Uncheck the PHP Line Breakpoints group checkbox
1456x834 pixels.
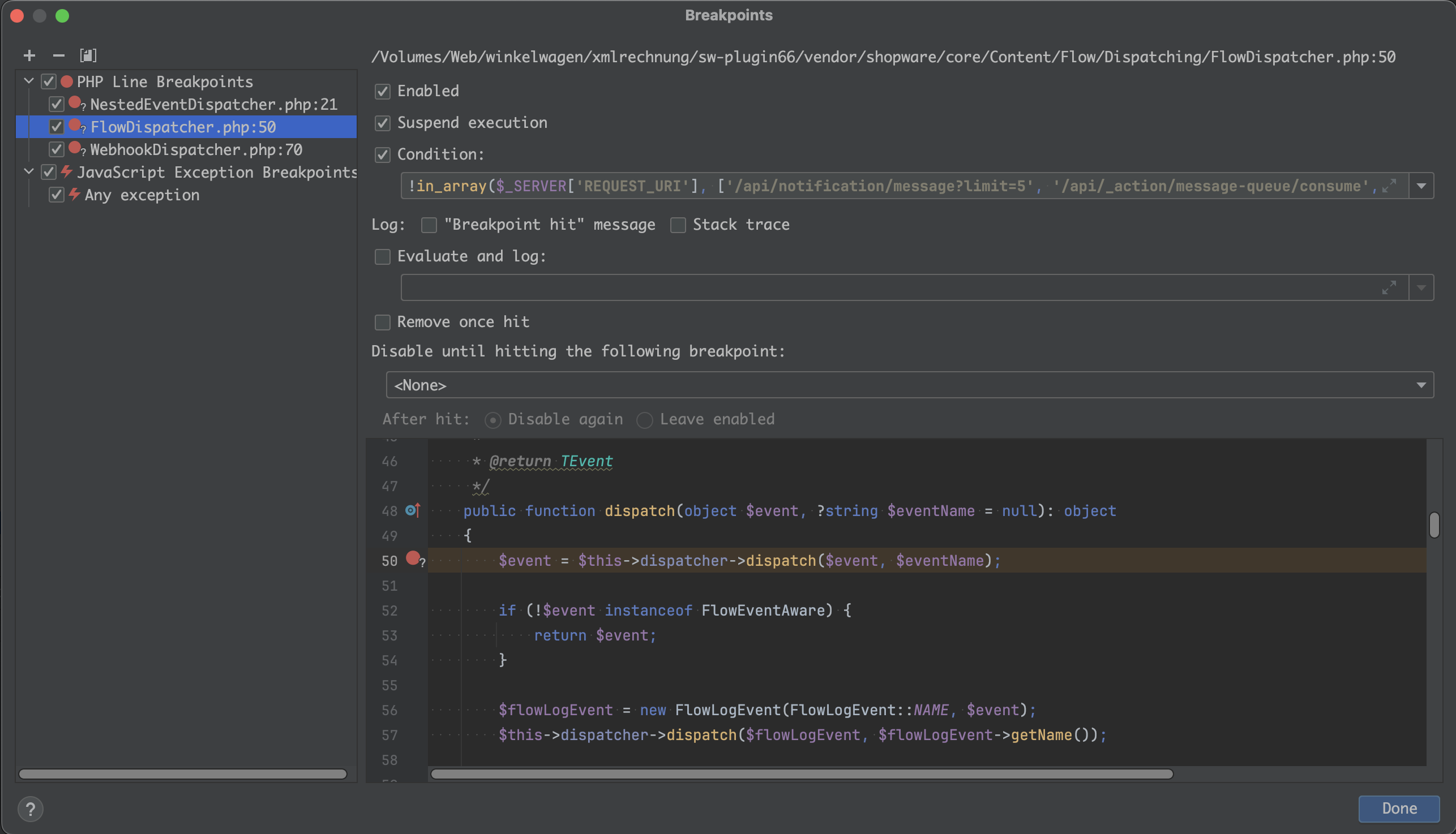click(49, 81)
